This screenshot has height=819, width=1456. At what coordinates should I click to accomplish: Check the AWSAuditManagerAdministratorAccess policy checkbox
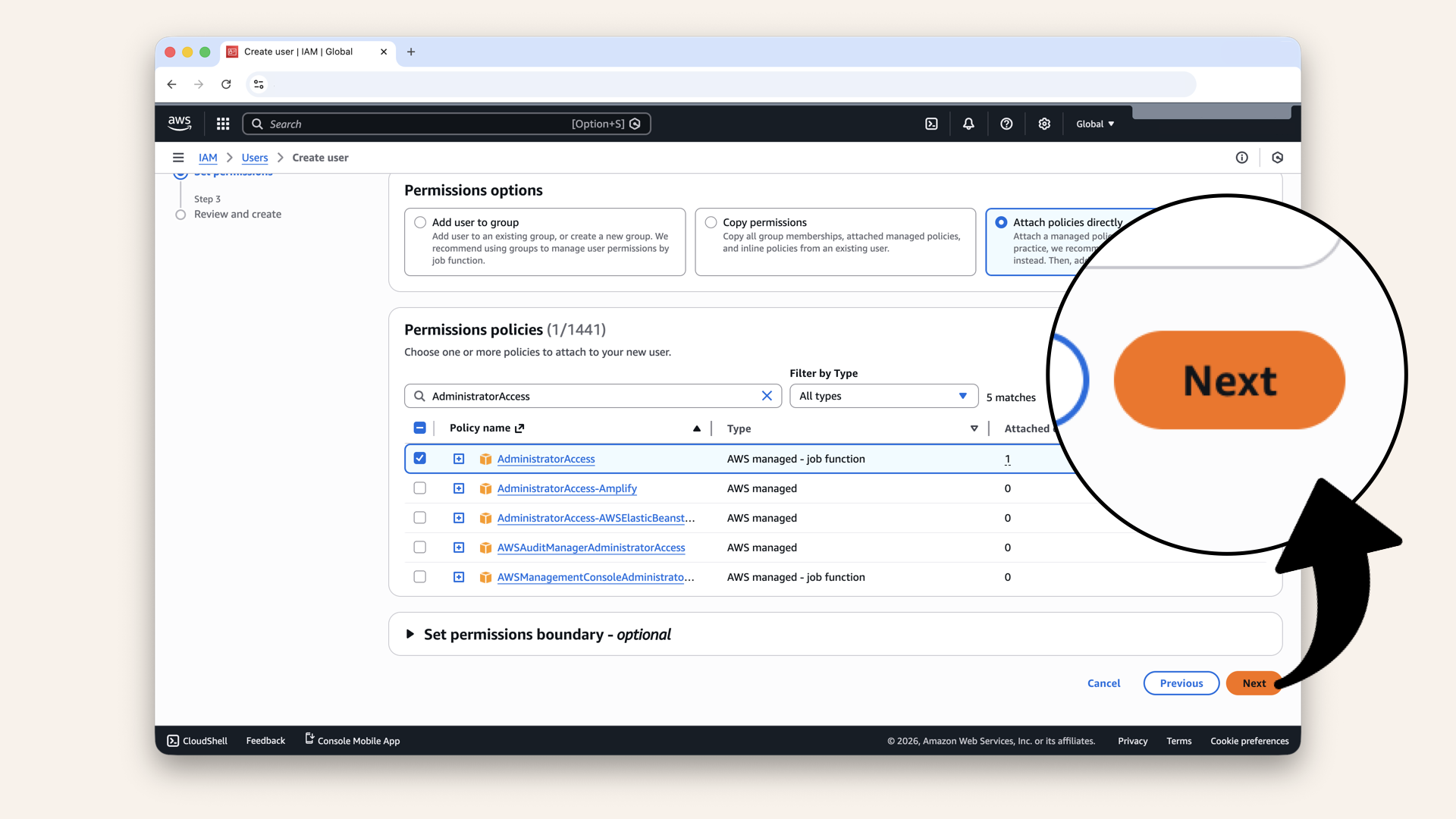click(x=420, y=548)
